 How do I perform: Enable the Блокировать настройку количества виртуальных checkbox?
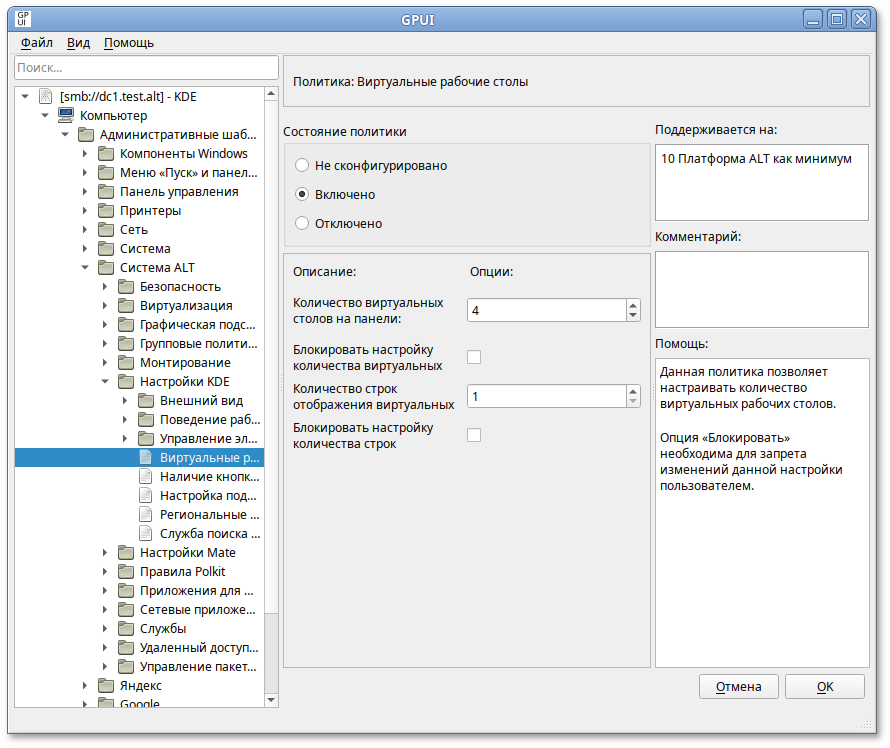coord(474,358)
